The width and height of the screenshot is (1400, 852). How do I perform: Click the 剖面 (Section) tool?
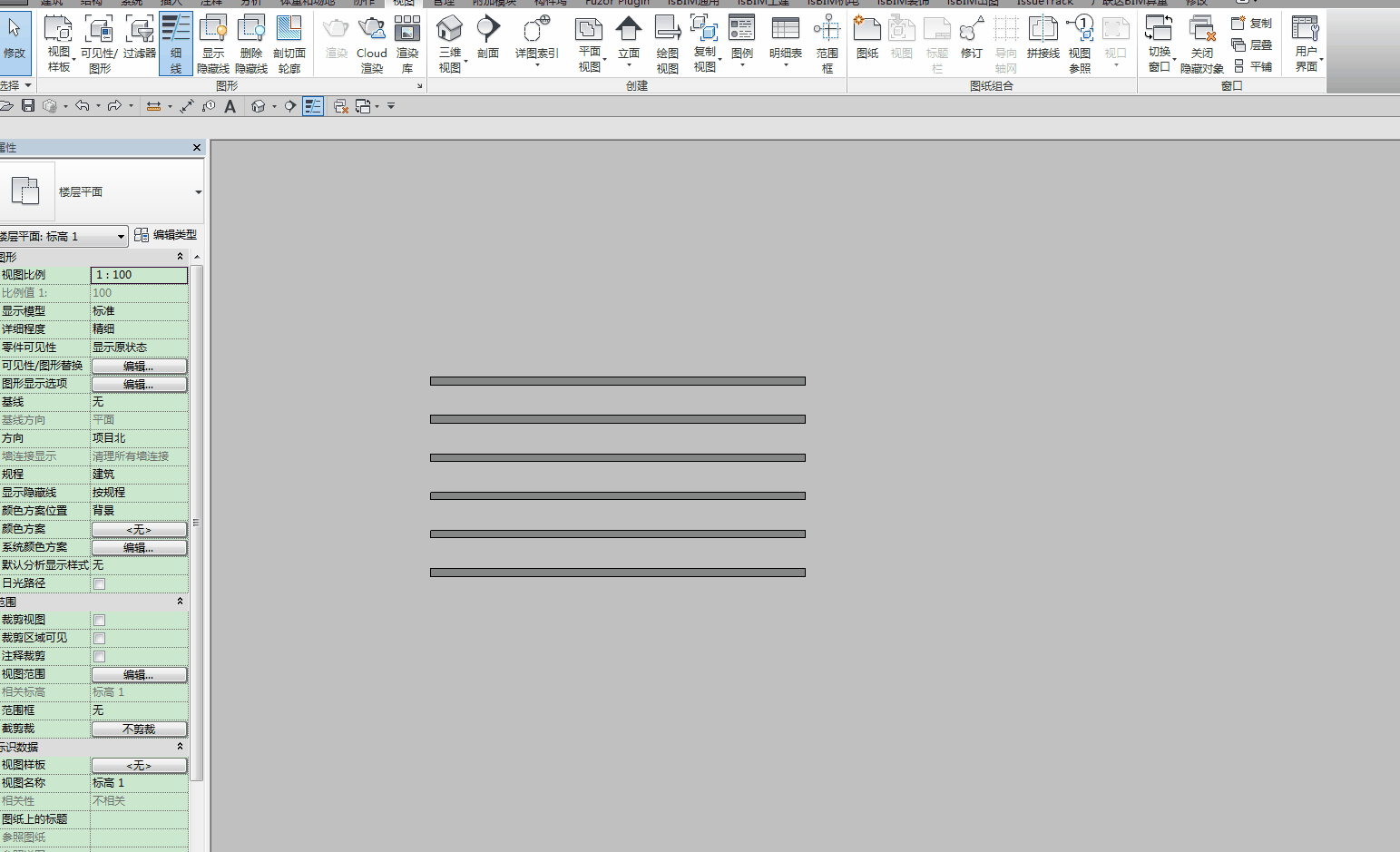(x=488, y=38)
